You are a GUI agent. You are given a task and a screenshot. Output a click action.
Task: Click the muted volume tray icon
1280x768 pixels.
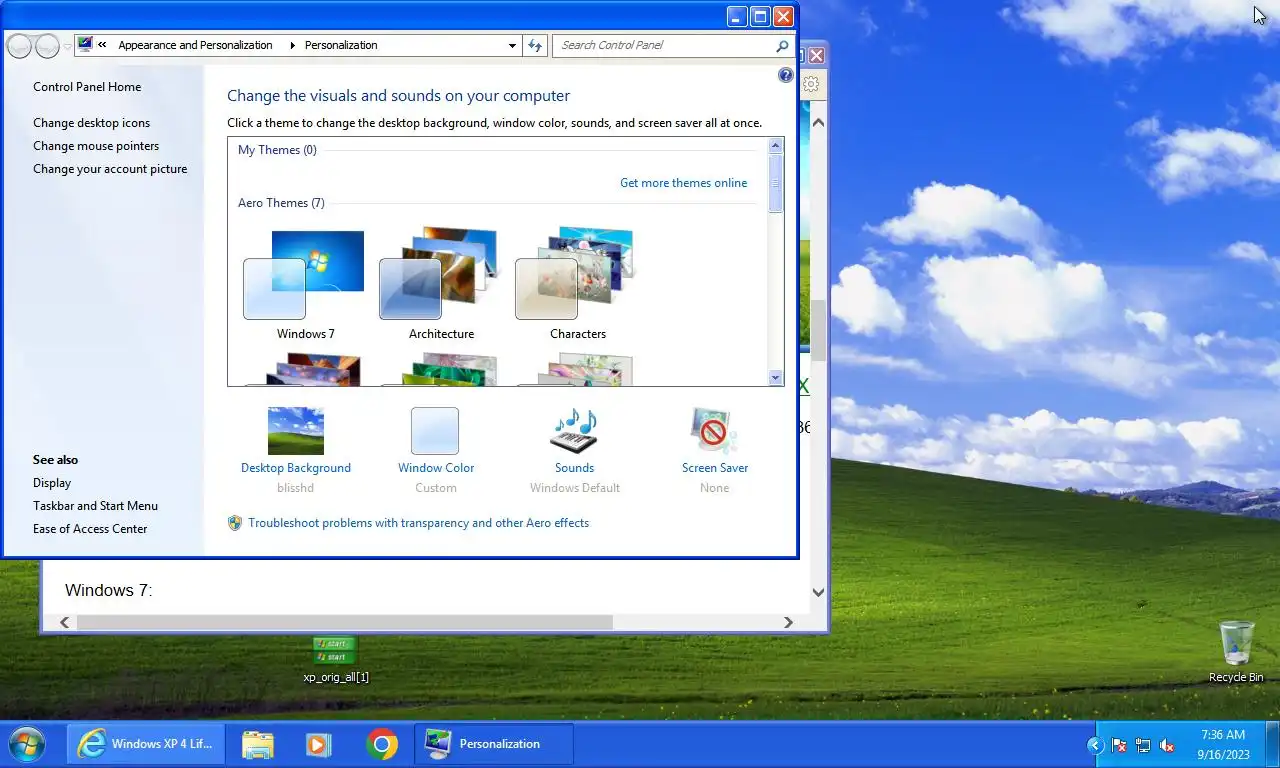pyautogui.click(x=1167, y=745)
